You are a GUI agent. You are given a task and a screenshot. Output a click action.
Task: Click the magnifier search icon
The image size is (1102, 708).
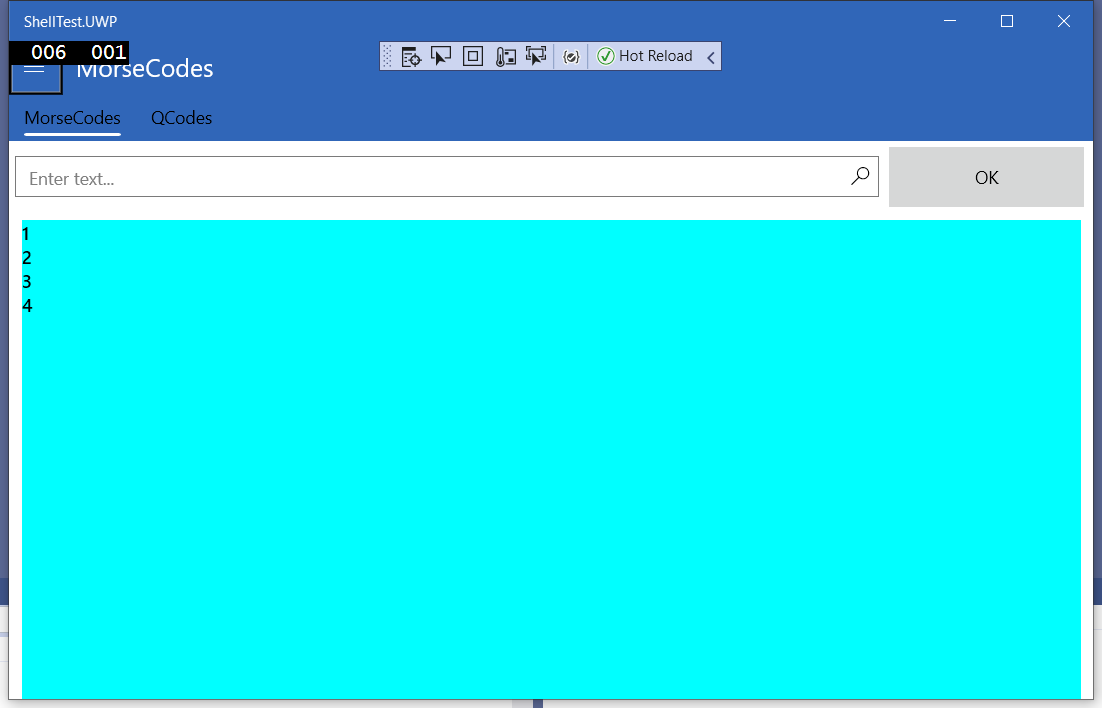858,176
